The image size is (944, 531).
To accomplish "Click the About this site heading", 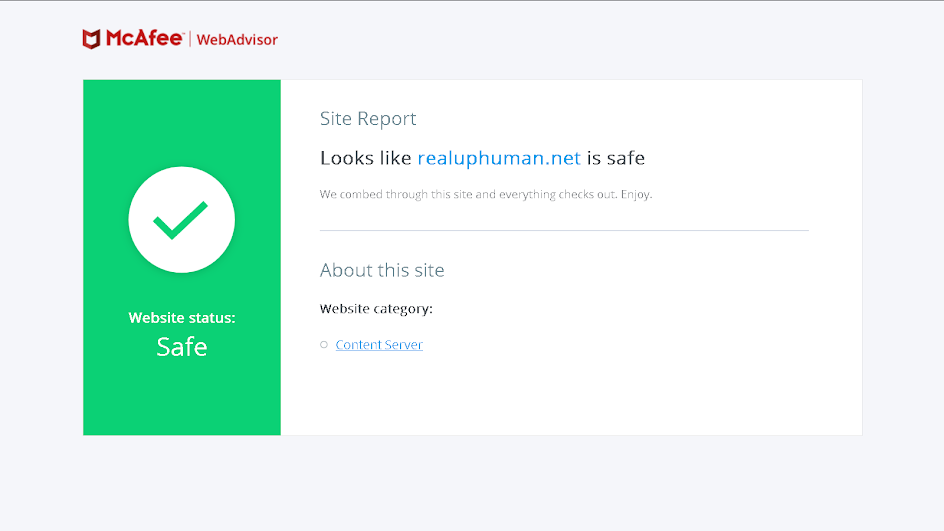I will point(382,270).
